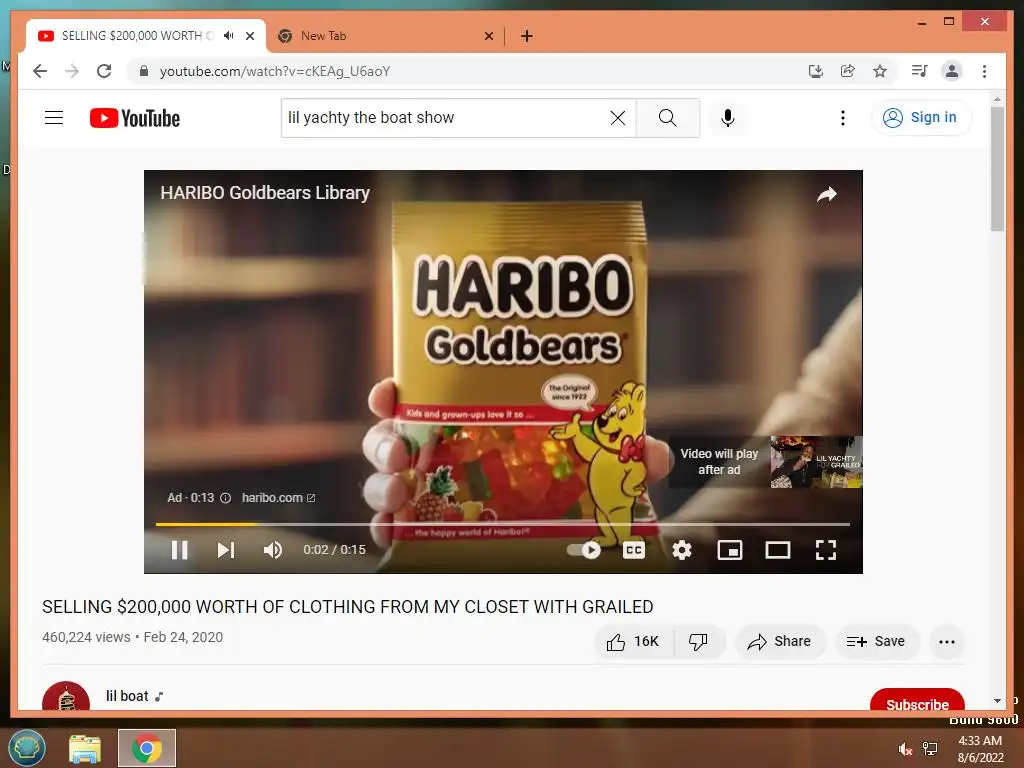Skip to next video with Next button
The height and width of the screenshot is (768, 1024).
(226, 550)
